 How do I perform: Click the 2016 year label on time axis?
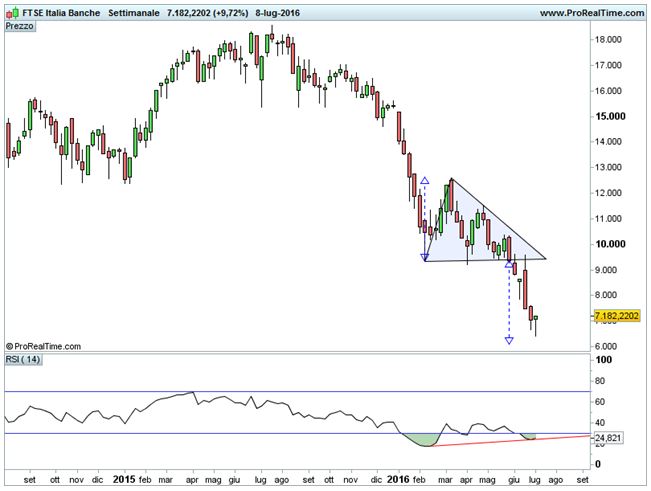coord(398,479)
